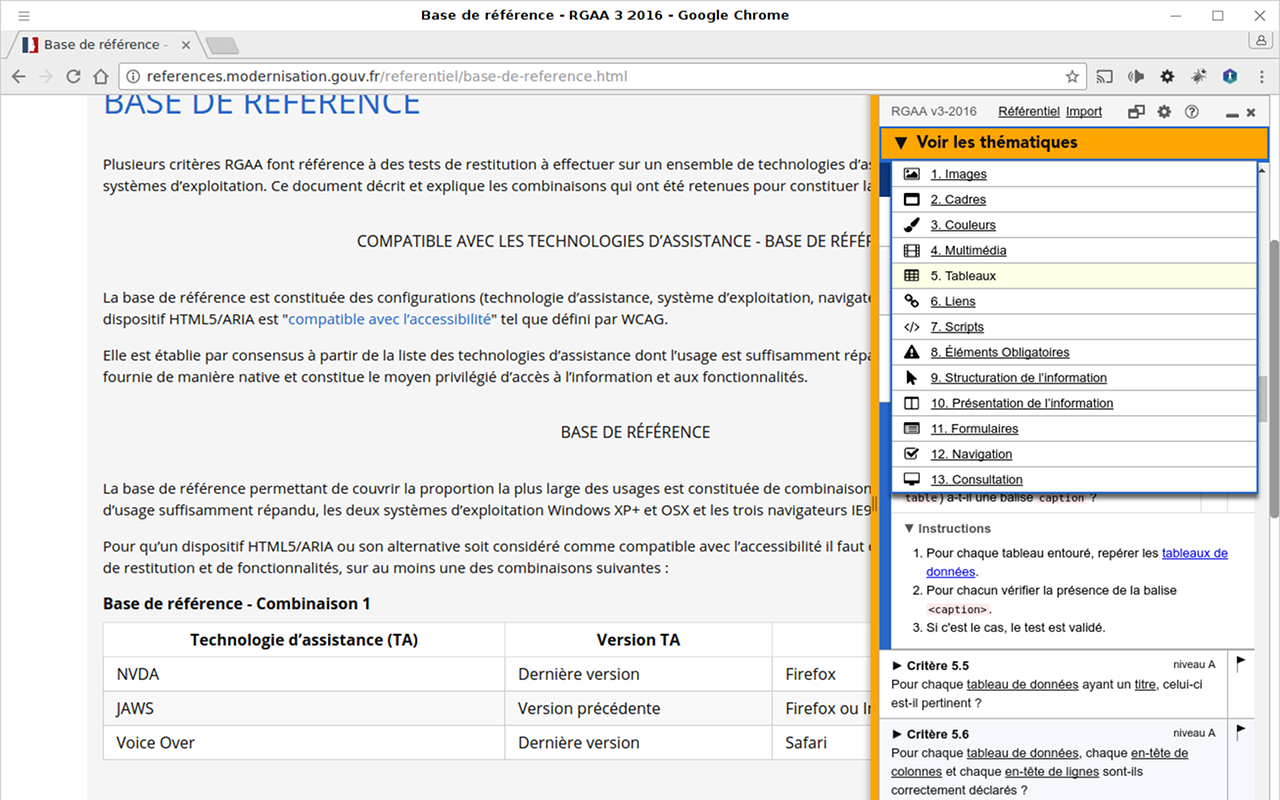
Task: Open the Chrome three-dot menu
Action: [1260, 76]
